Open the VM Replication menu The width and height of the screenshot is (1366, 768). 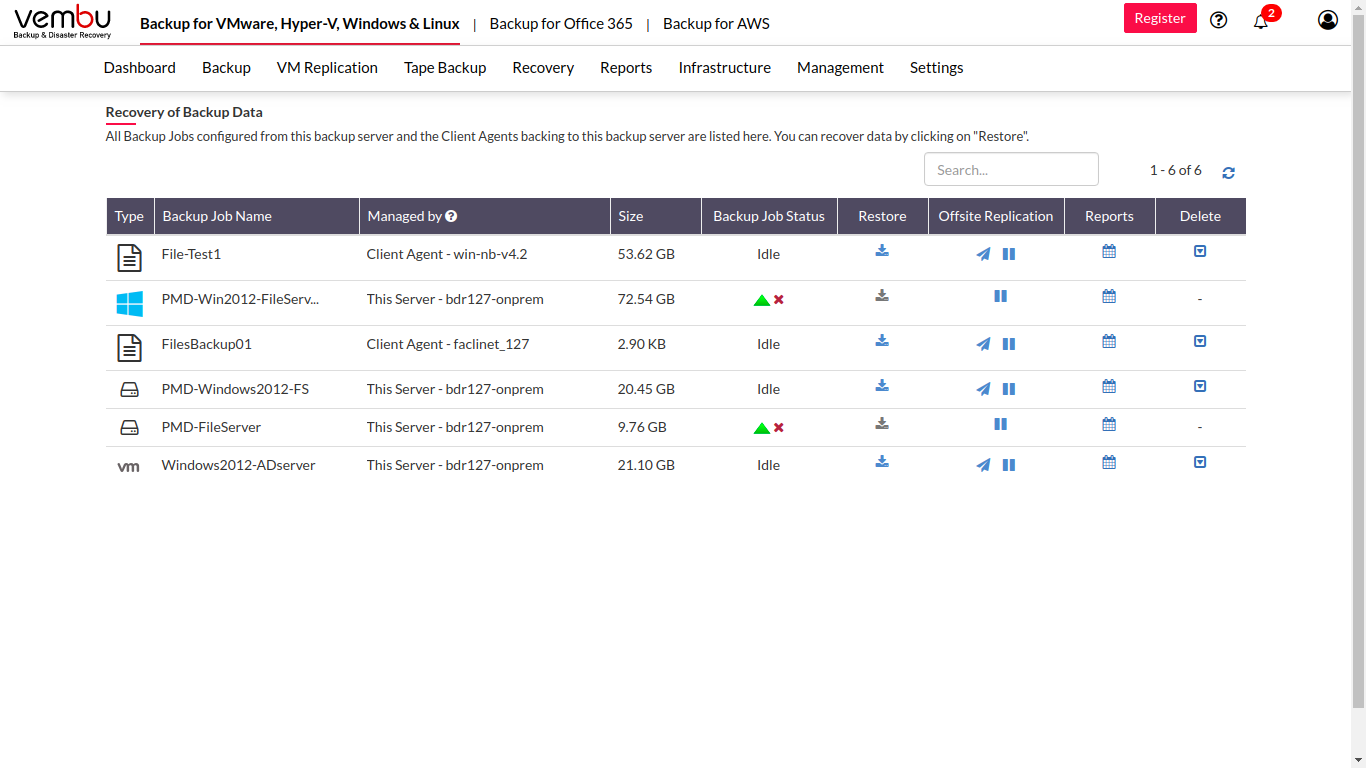(327, 68)
